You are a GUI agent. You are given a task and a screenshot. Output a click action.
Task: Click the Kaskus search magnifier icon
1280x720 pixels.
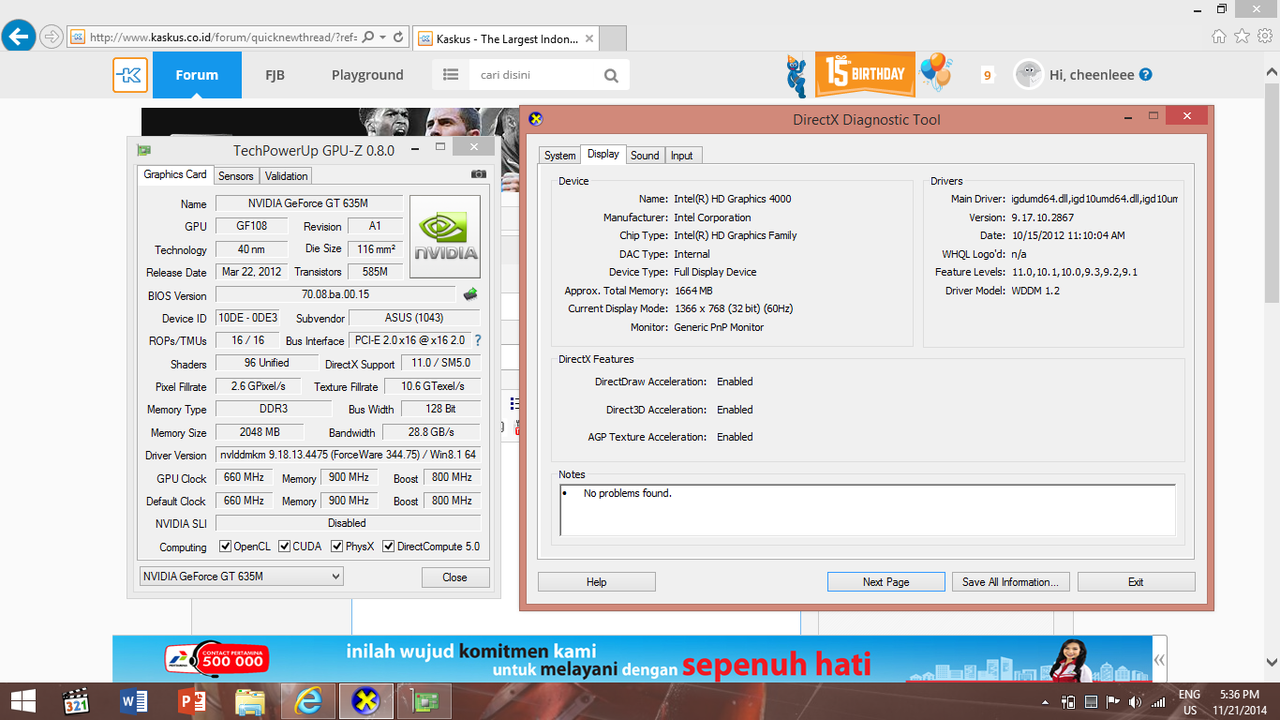click(x=611, y=75)
